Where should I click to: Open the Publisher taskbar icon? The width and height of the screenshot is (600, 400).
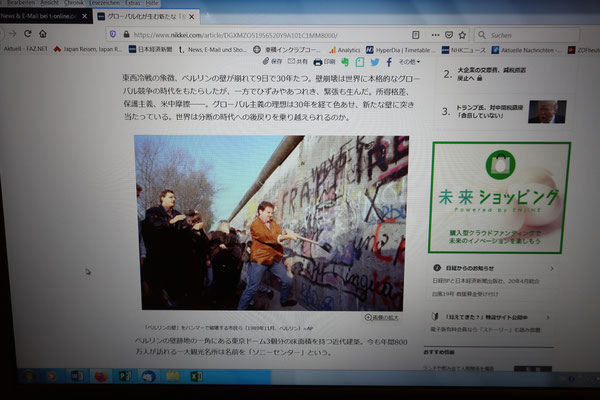coord(124,377)
